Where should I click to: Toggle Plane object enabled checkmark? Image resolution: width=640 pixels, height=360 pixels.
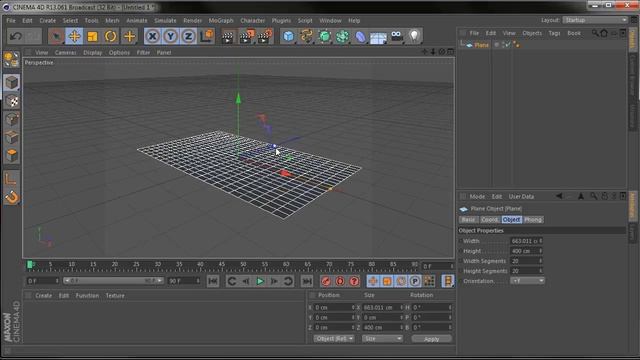pyautogui.click(x=508, y=44)
